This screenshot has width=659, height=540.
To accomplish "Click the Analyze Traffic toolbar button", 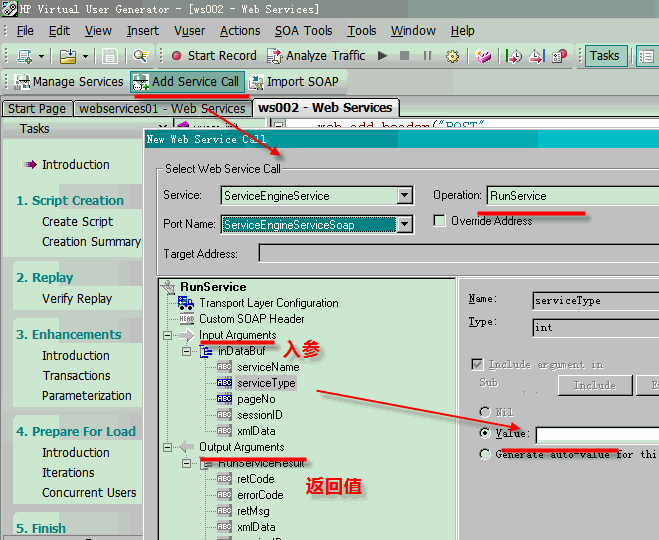I will point(316,55).
